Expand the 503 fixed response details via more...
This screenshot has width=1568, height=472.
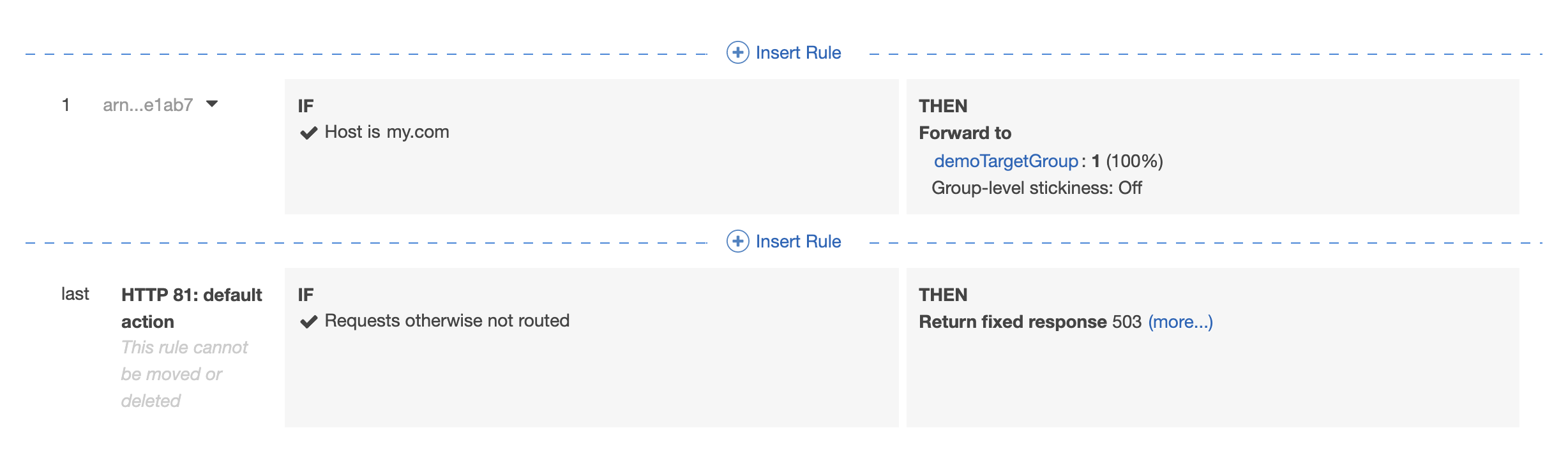(1180, 322)
